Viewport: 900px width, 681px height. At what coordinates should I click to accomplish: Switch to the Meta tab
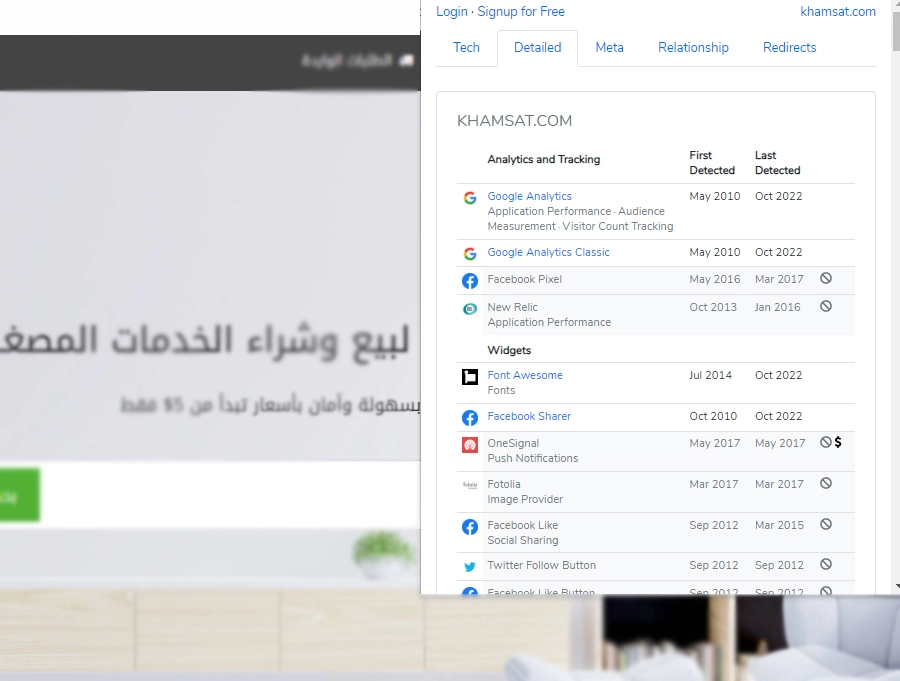pyautogui.click(x=609, y=48)
